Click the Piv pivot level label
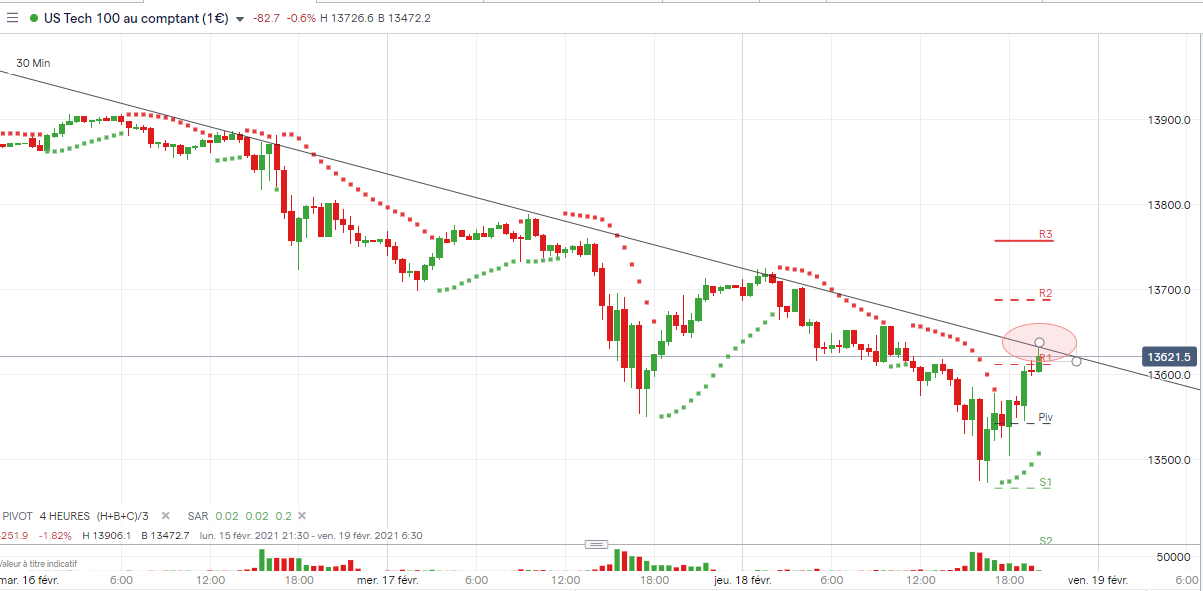The height and width of the screenshot is (591, 1203). [1045, 417]
